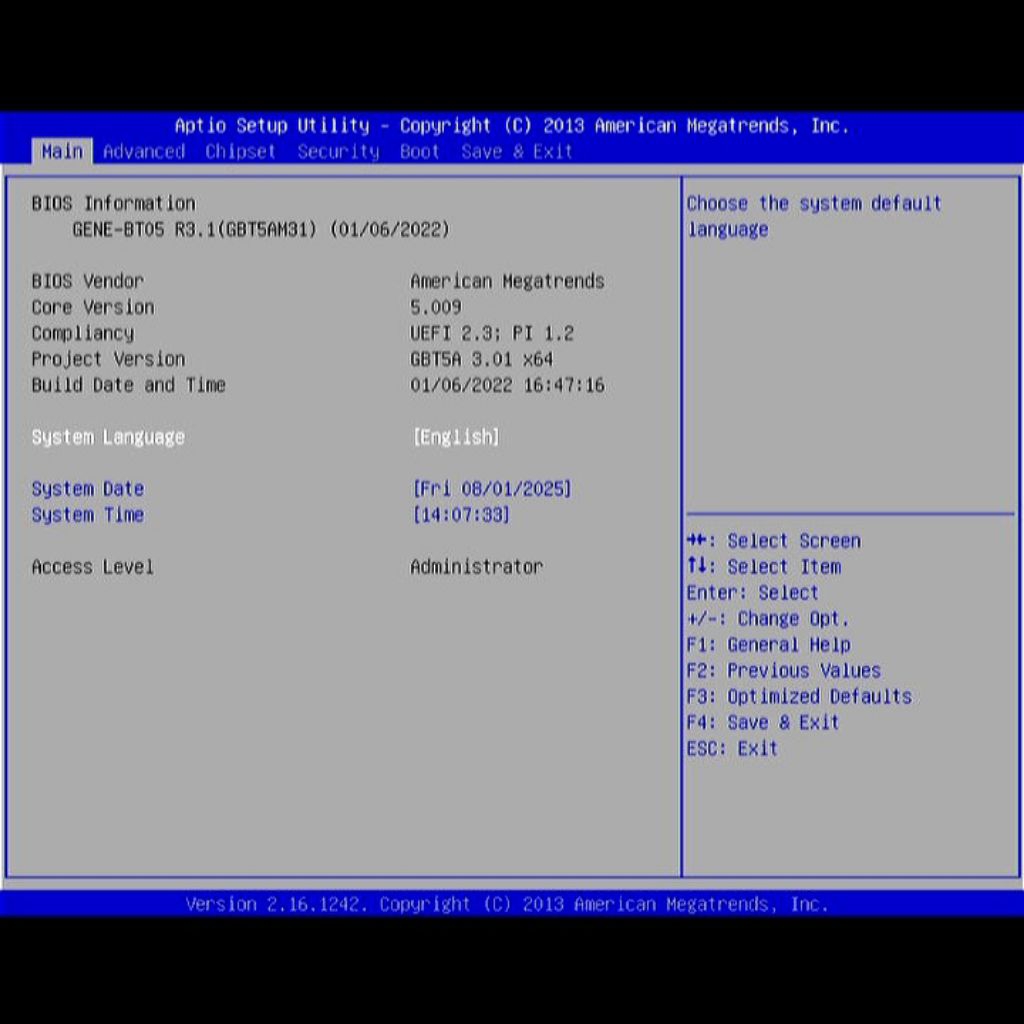Open the Chipset tab
1024x1024 pixels.
240,152
